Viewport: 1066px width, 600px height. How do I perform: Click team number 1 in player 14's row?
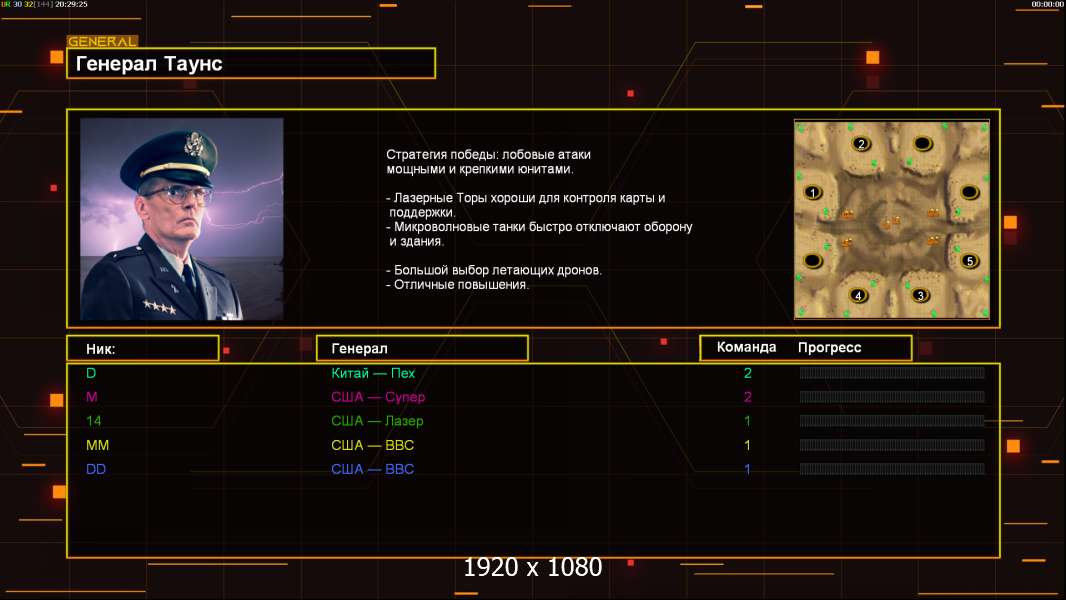click(747, 421)
